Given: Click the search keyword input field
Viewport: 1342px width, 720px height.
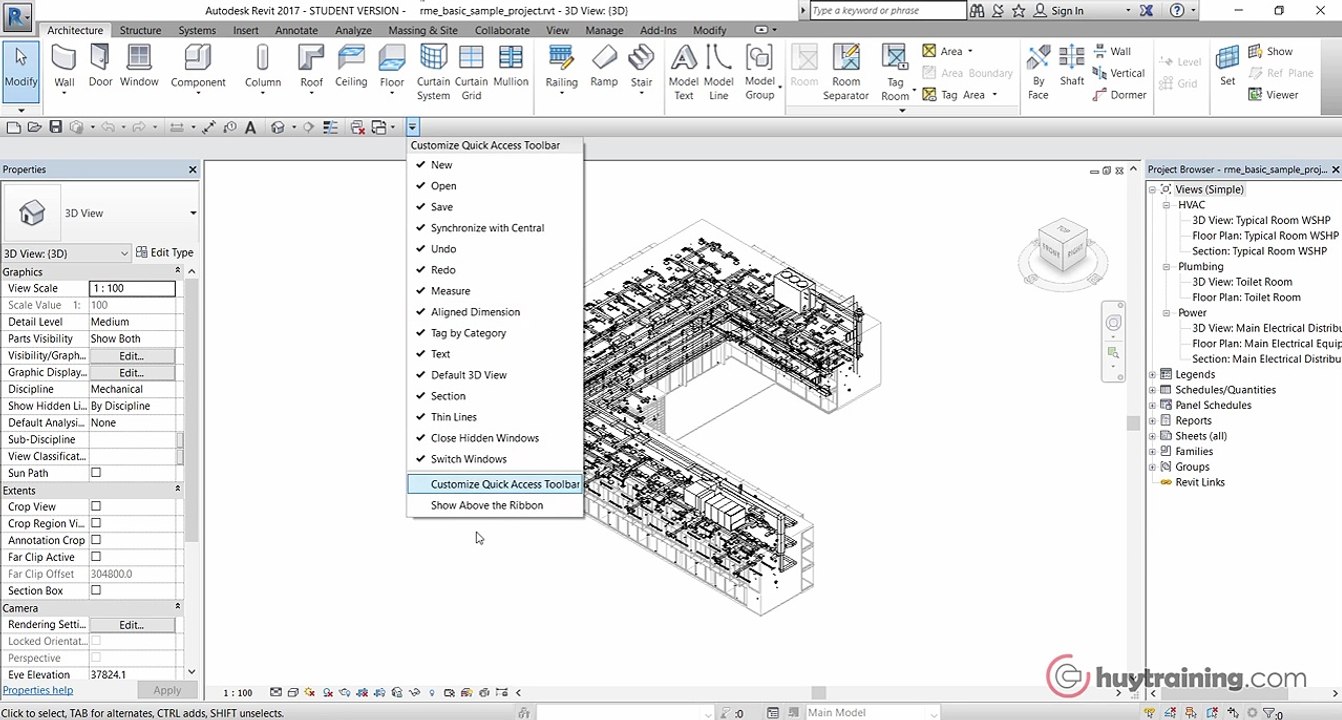Looking at the screenshot, I should 887,11.
